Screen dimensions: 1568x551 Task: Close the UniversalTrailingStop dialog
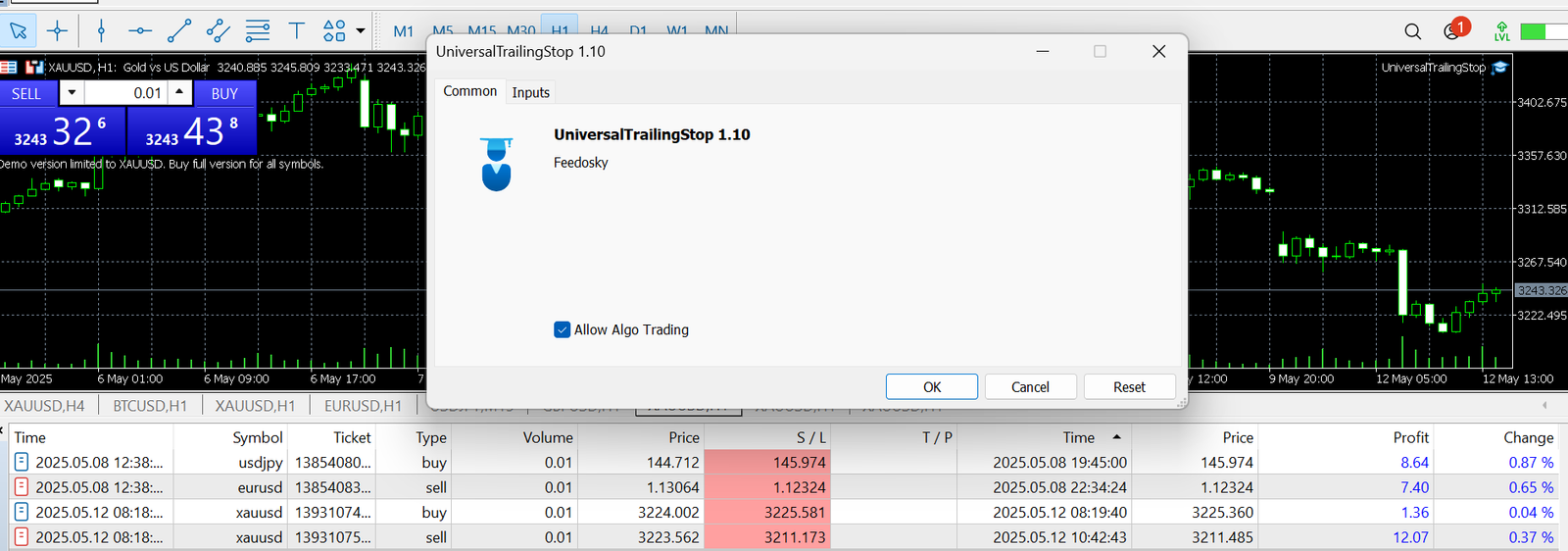pos(1158,51)
